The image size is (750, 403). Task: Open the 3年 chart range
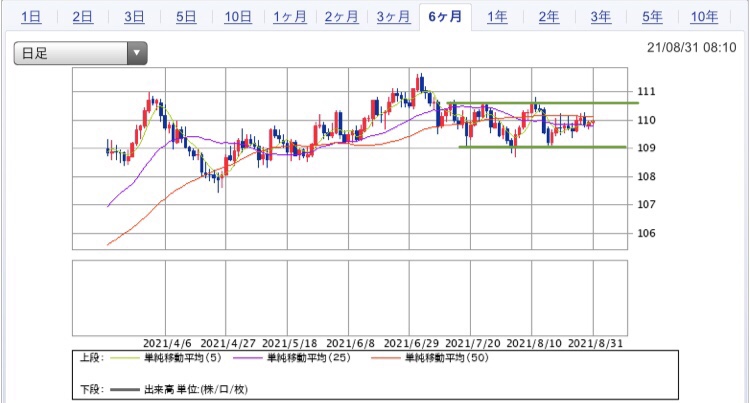tap(600, 17)
